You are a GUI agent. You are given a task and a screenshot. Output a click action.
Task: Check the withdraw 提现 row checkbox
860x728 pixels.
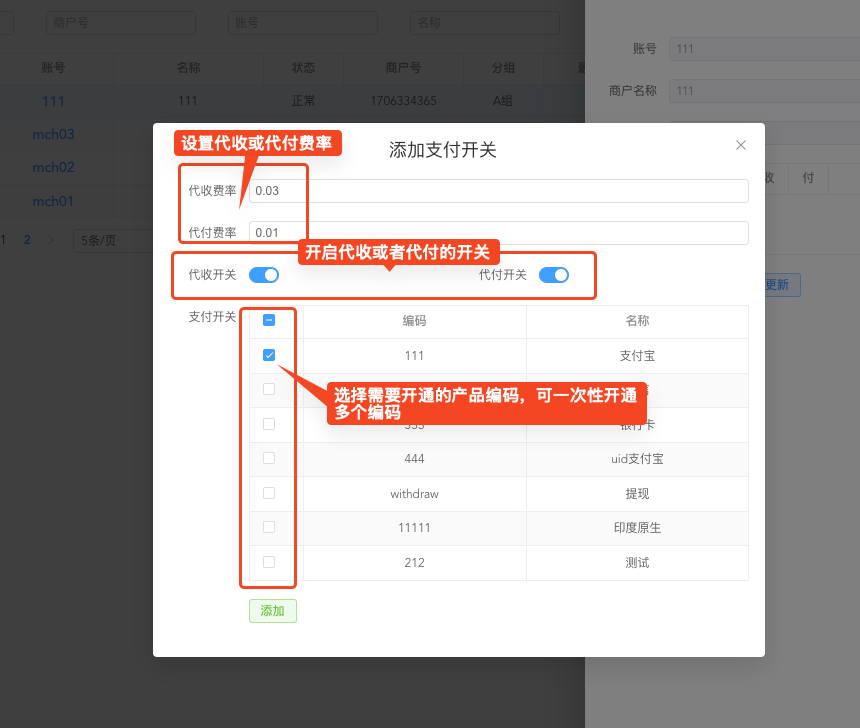click(x=268, y=492)
